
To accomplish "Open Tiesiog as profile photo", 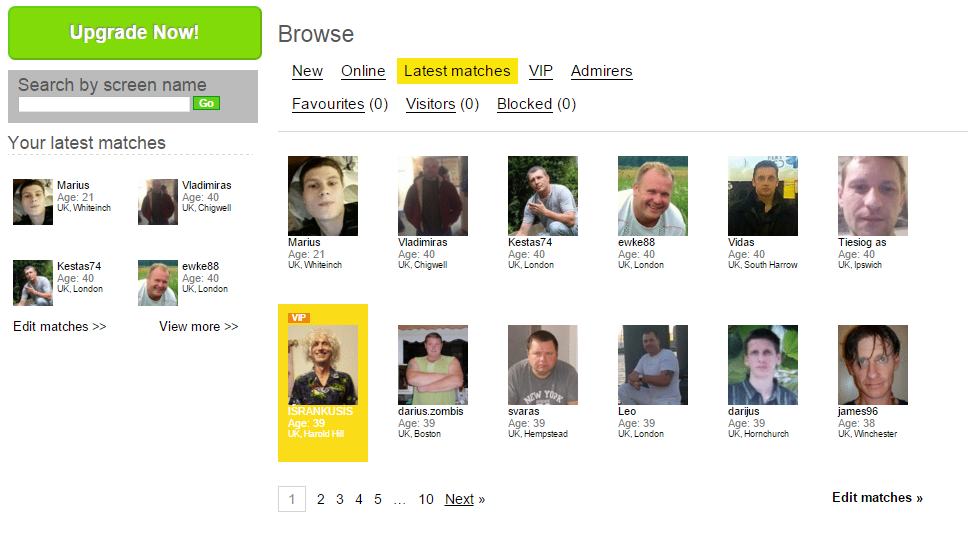I will (x=873, y=196).
